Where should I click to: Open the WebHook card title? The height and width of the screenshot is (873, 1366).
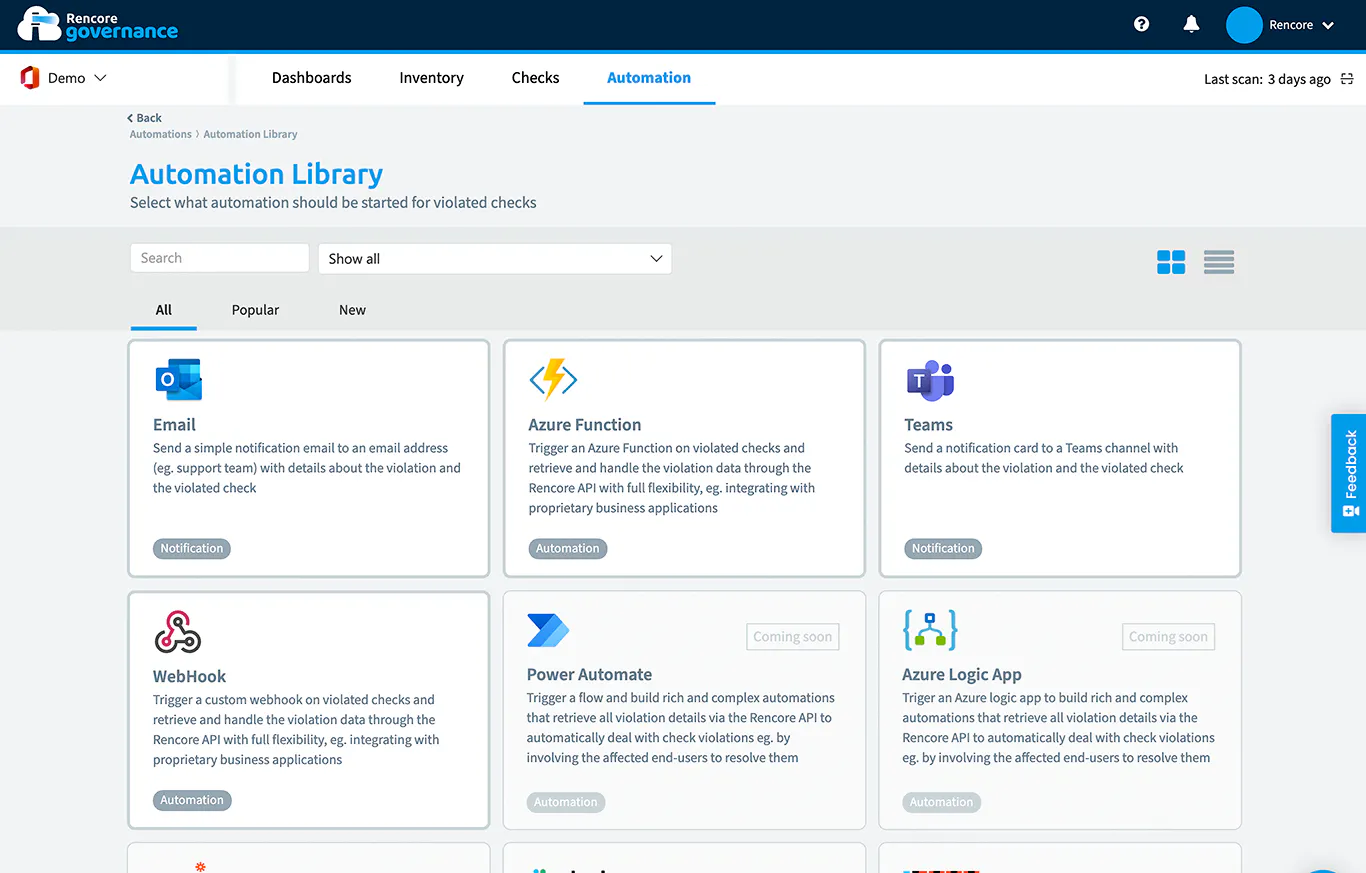[x=190, y=677]
